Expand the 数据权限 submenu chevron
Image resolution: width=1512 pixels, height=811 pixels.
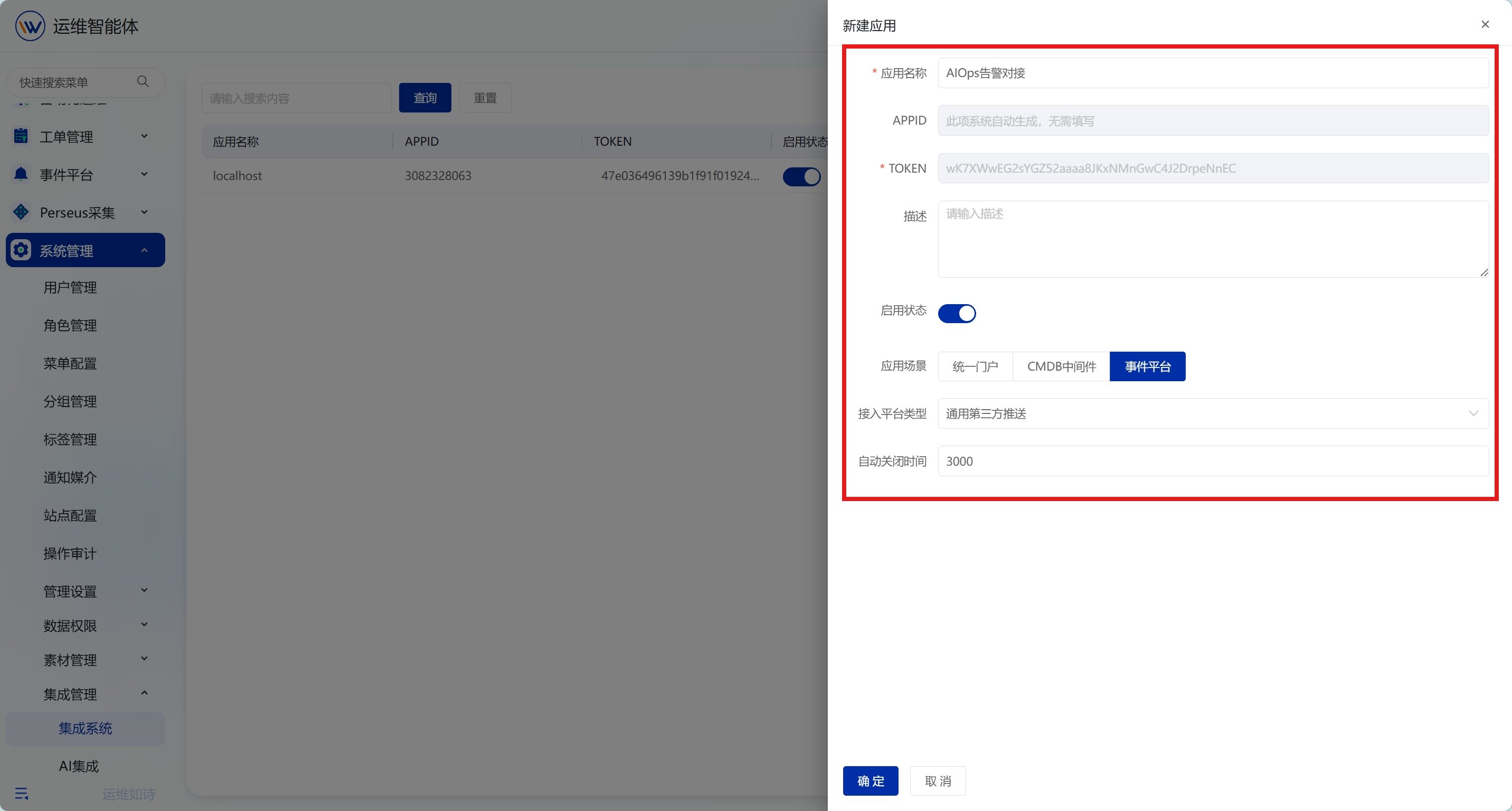pyautogui.click(x=145, y=625)
